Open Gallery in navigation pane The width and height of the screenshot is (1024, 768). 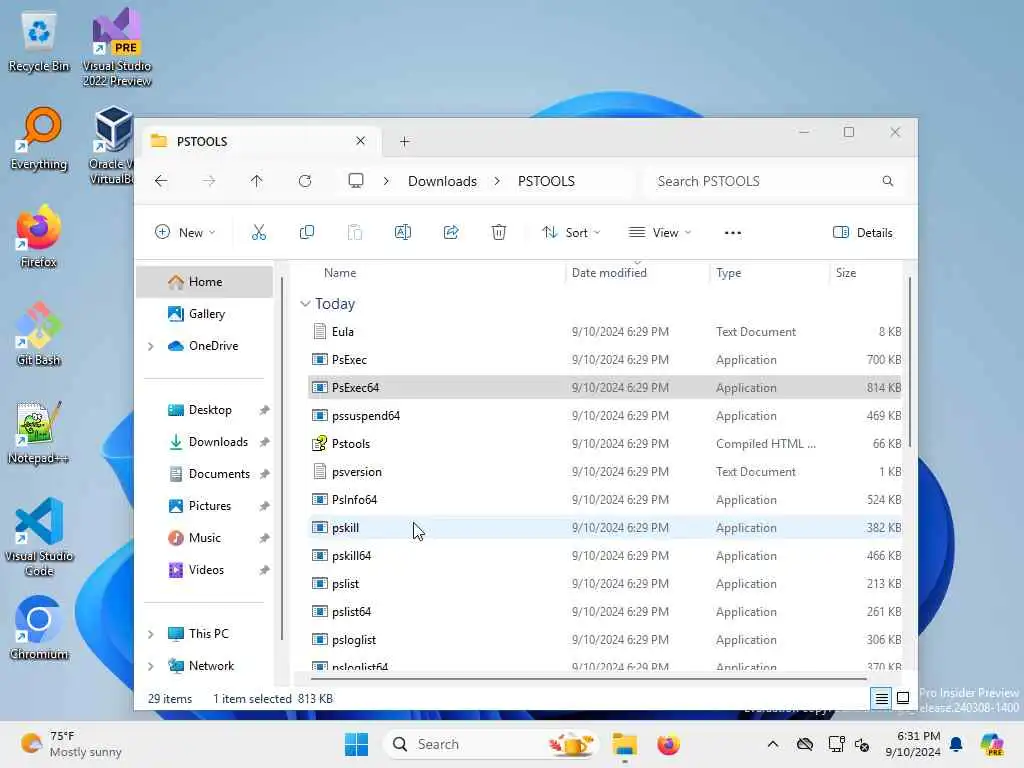pos(204,313)
